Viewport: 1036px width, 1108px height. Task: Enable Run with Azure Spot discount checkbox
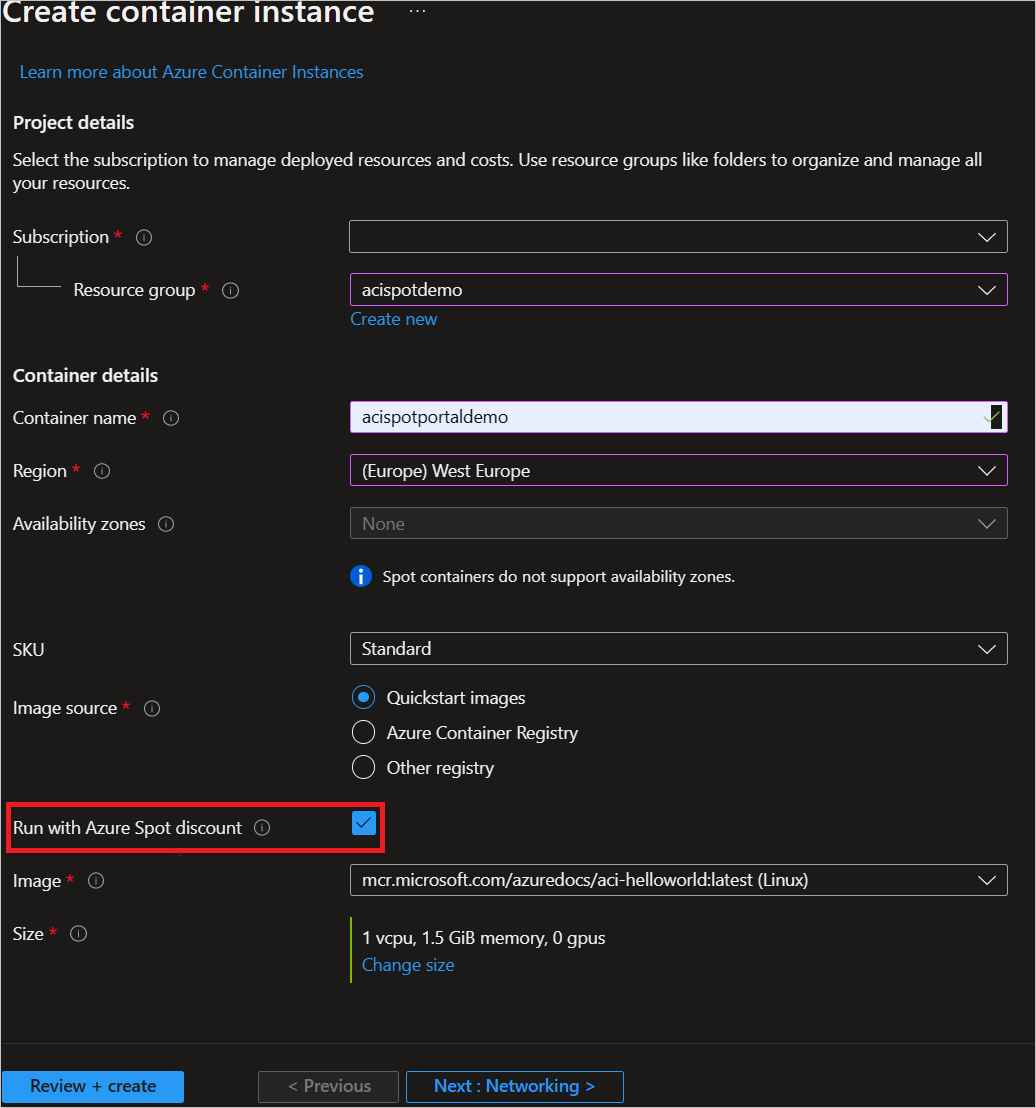pos(362,824)
